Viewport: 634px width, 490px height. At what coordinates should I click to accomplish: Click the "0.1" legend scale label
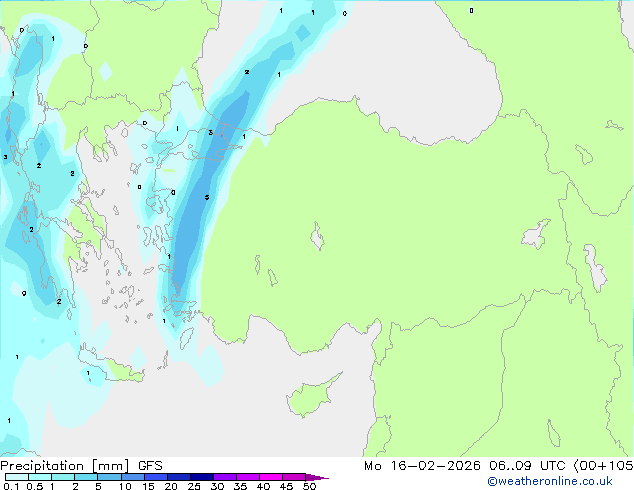[x=11, y=486]
